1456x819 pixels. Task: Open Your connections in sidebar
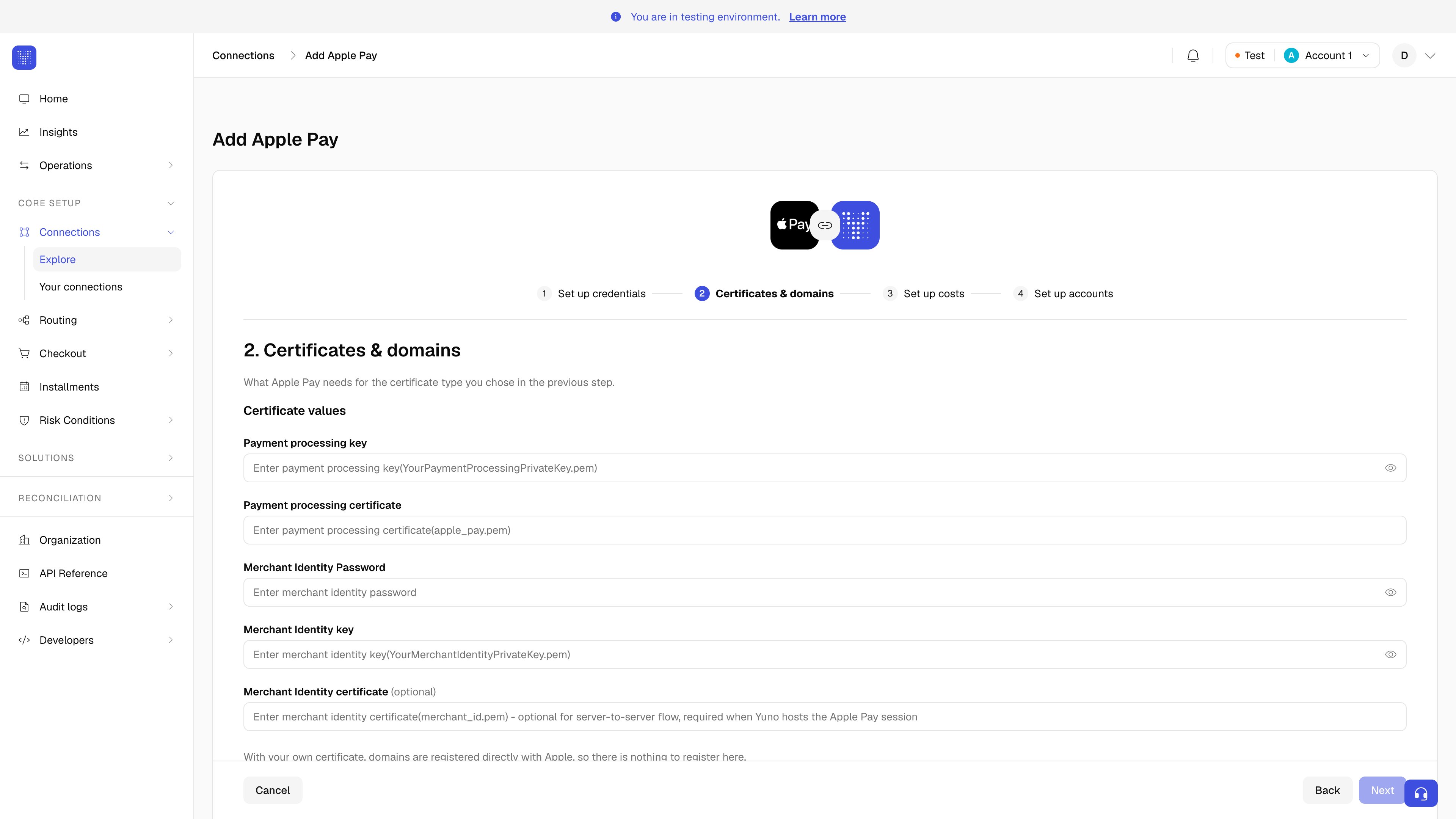(81, 287)
